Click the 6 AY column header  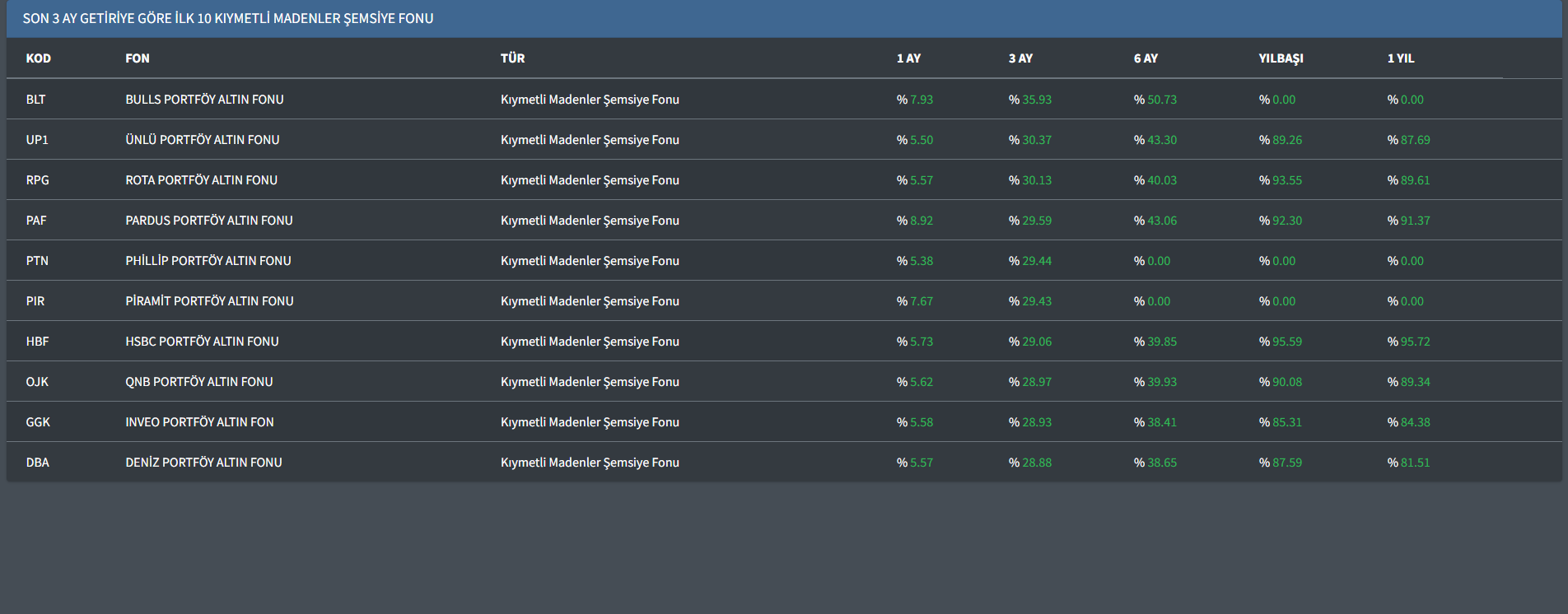coord(1146,58)
